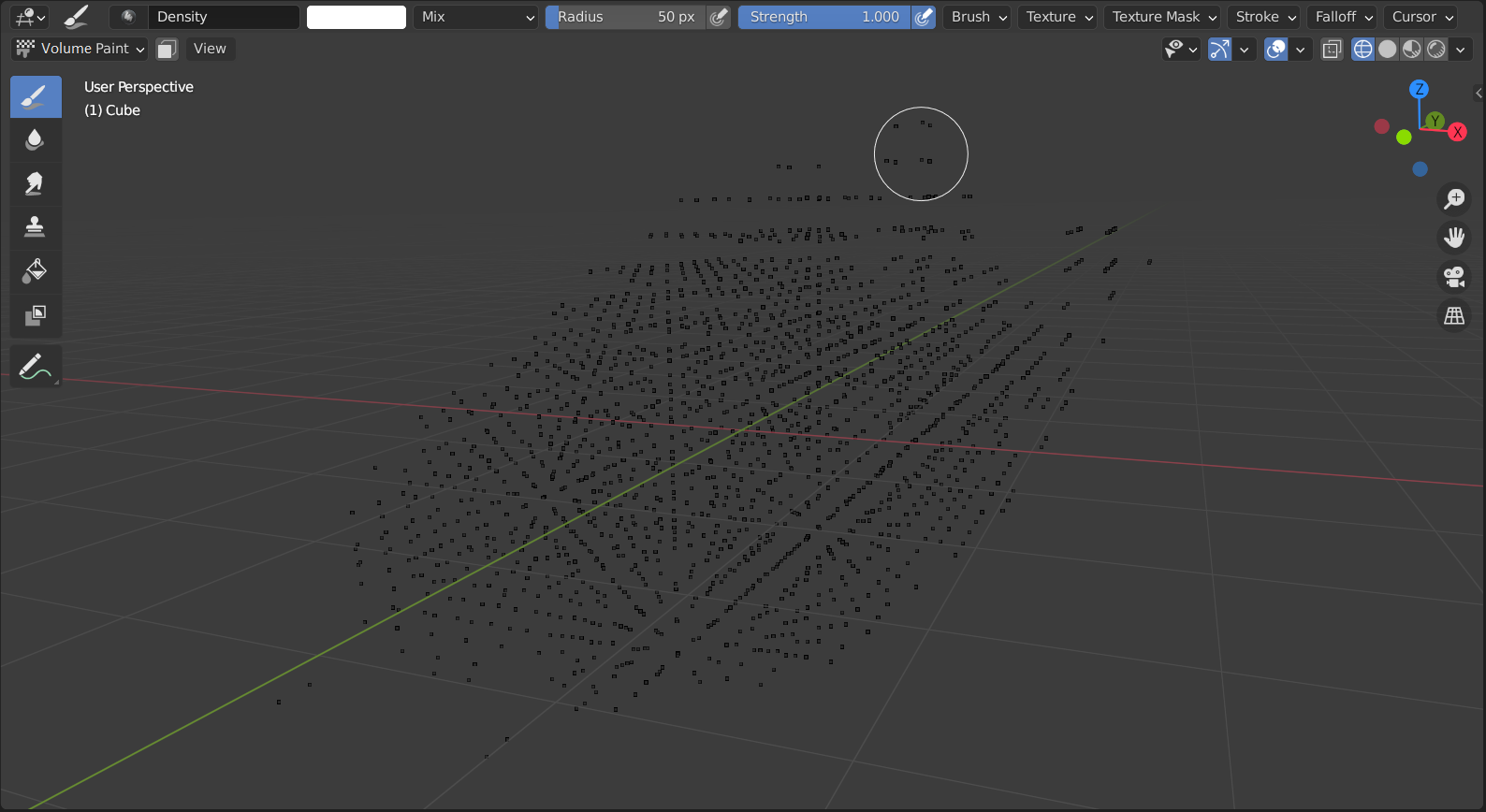
Task: Toggle pressure sensitivity for Radius
Action: [719, 17]
